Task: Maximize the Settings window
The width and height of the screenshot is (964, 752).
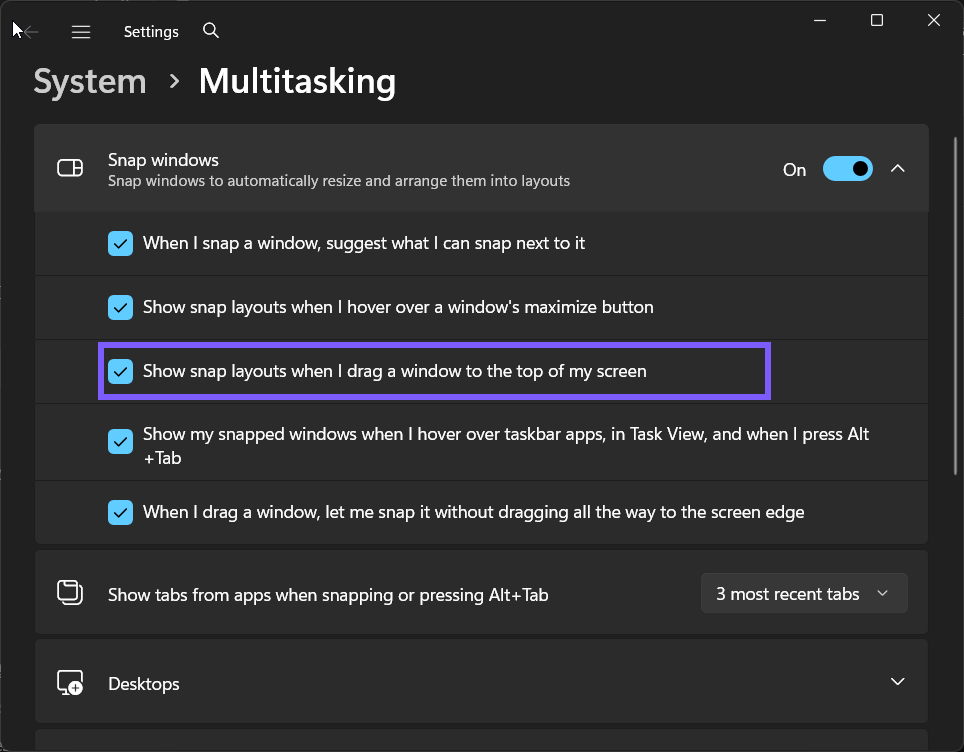Action: pyautogui.click(x=877, y=20)
